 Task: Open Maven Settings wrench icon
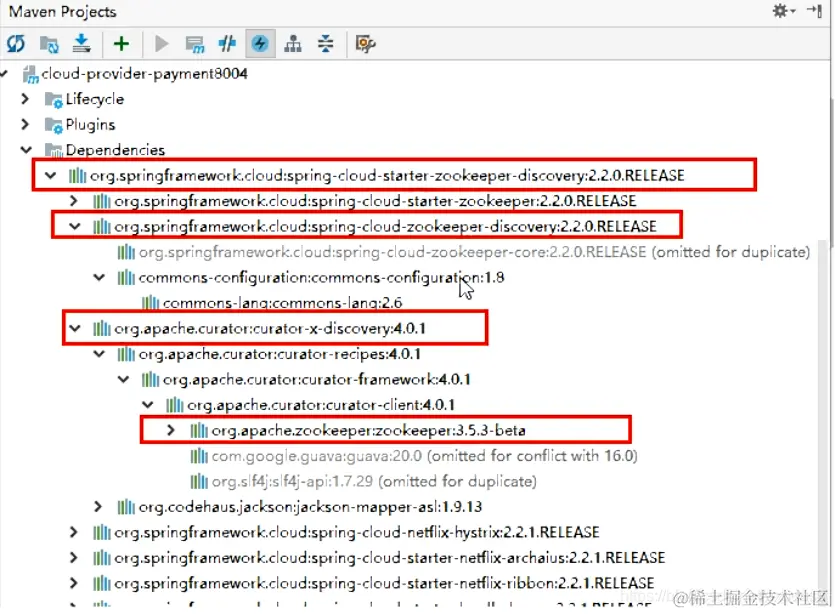(x=365, y=44)
